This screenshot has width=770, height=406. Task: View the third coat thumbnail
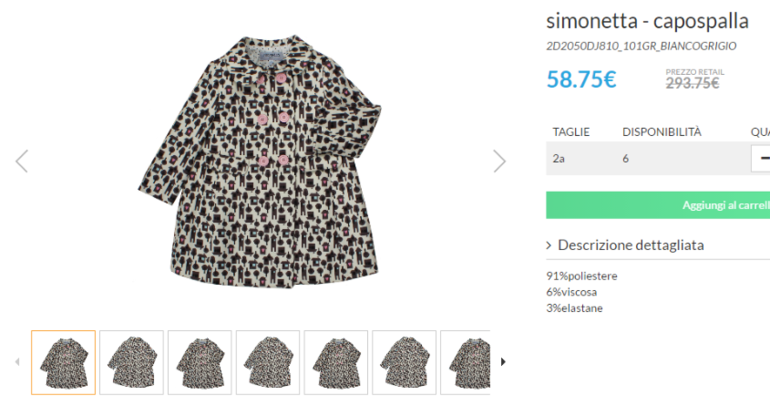(x=200, y=362)
